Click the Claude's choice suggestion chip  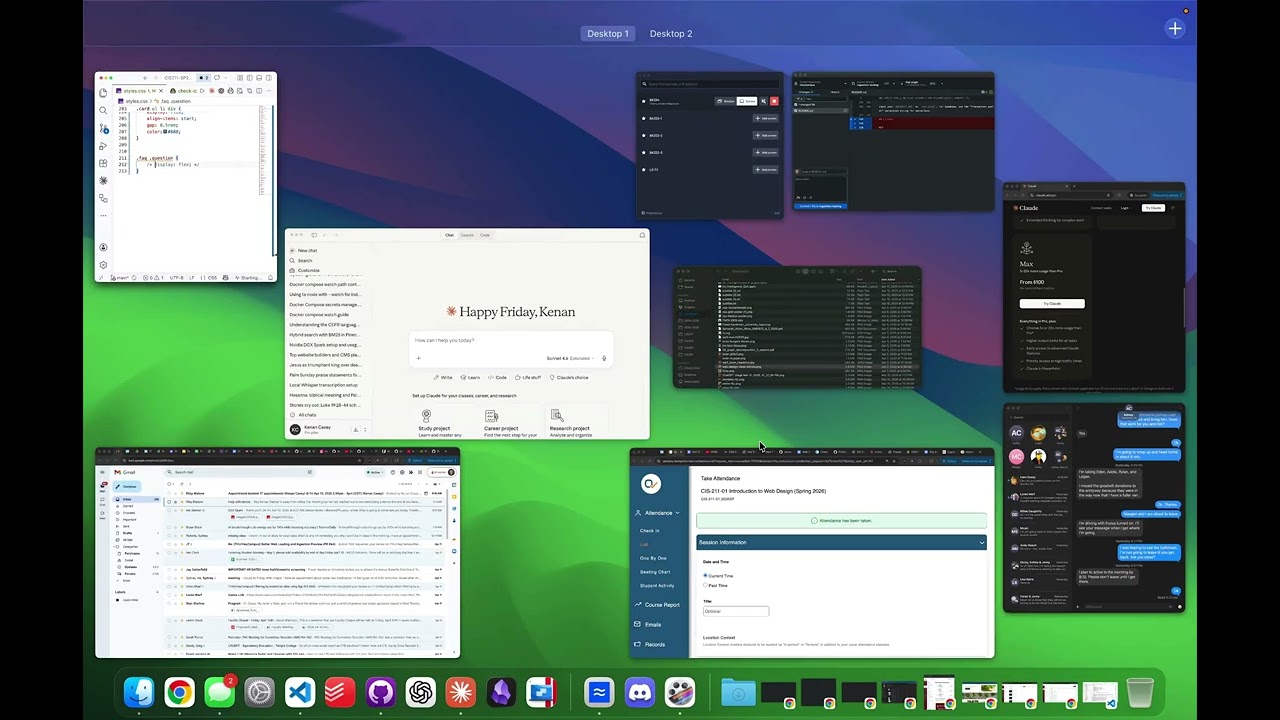pyautogui.click(x=570, y=377)
